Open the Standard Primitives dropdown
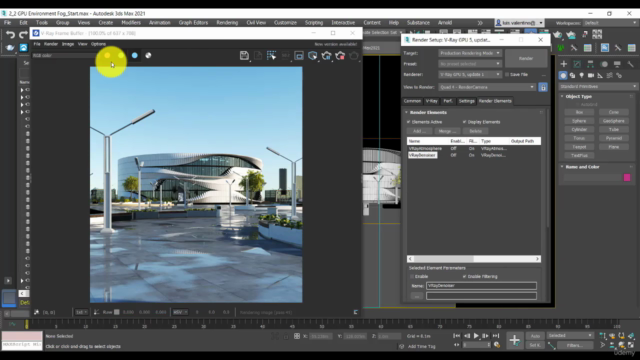Screen dimensions: 640x360 (x=598, y=87)
